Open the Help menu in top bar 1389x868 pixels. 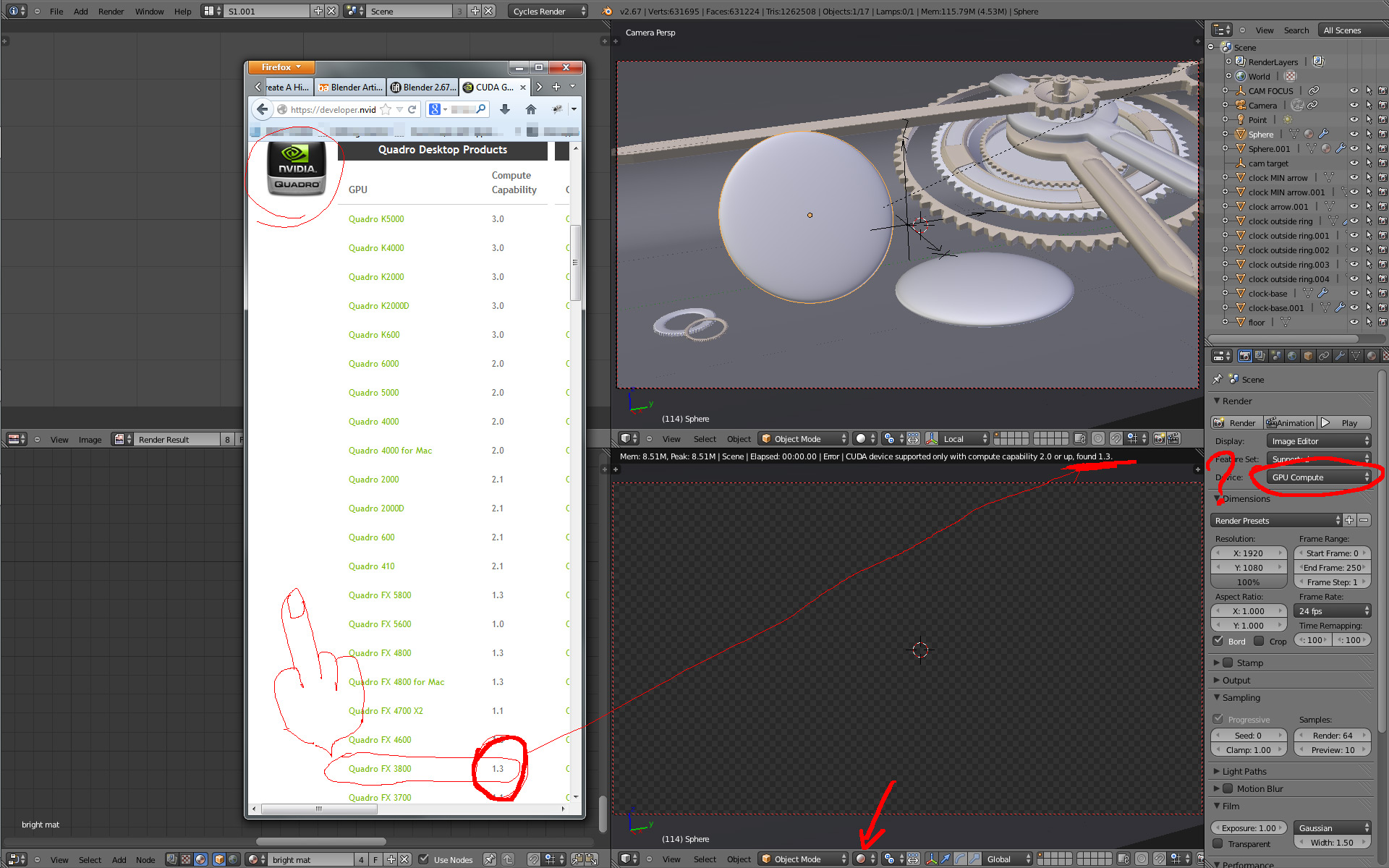[x=183, y=11]
